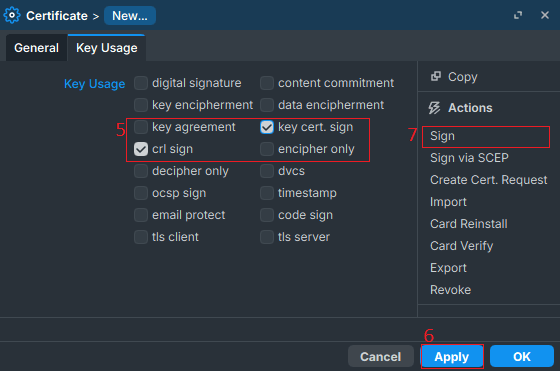Uncheck the key cert. sign checkbox
The height and width of the screenshot is (371, 560).
[x=267, y=127]
